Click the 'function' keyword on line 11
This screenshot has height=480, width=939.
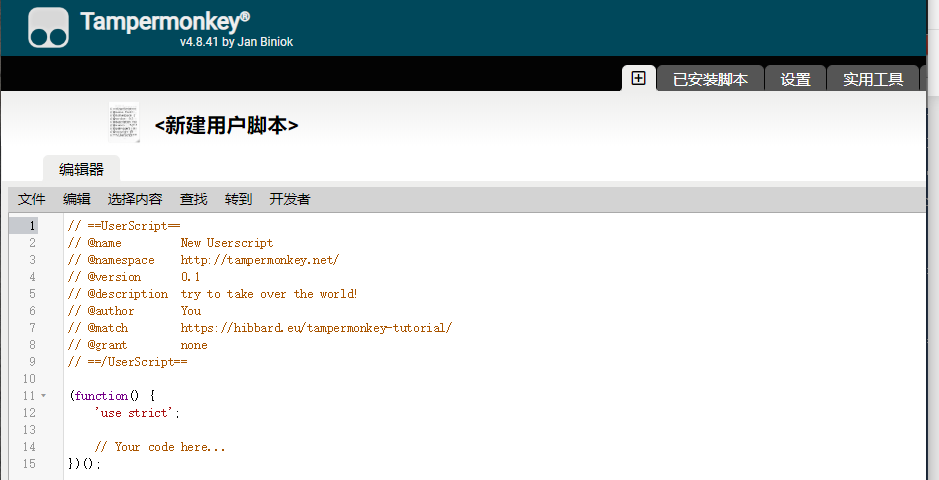pos(101,396)
